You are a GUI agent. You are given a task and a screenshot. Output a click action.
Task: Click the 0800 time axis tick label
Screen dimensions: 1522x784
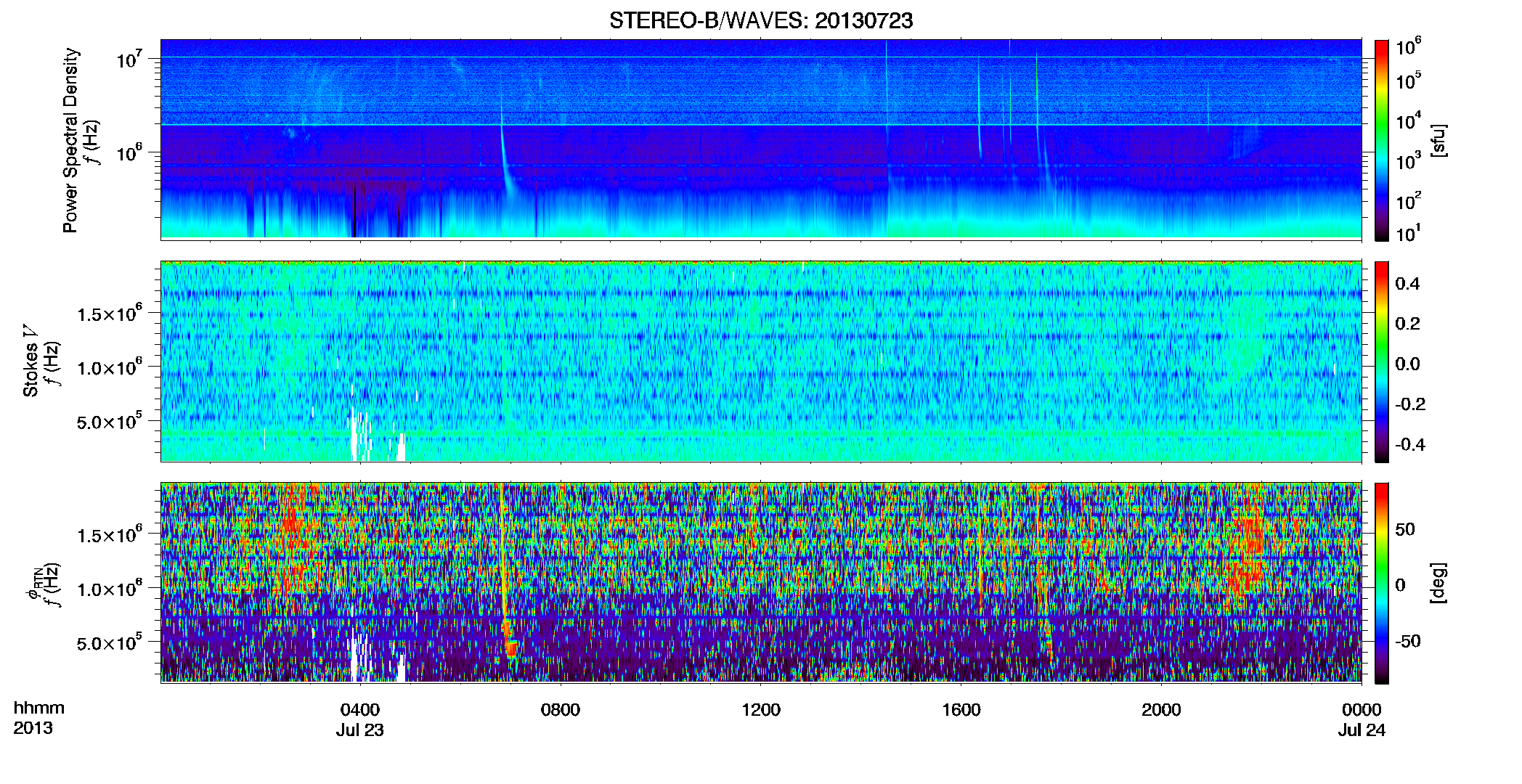point(561,710)
